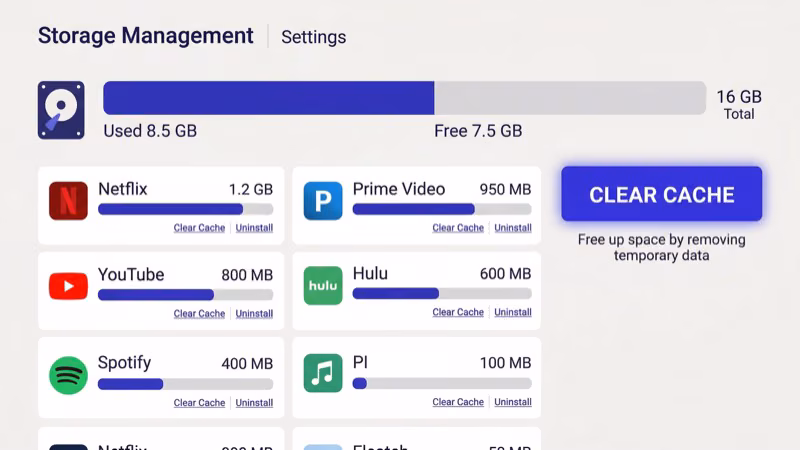Select the Hulu app name

[370, 273]
